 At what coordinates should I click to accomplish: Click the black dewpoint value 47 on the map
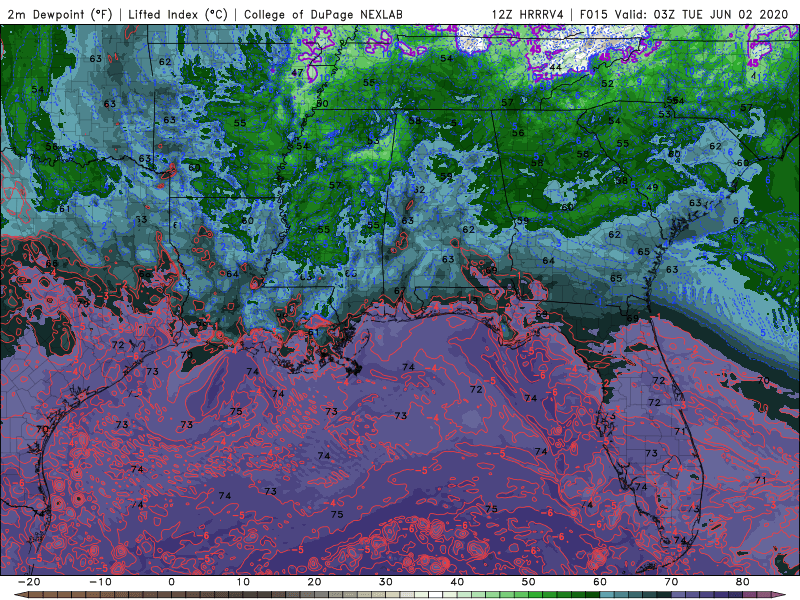pyautogui.click(x=297, y=73)
